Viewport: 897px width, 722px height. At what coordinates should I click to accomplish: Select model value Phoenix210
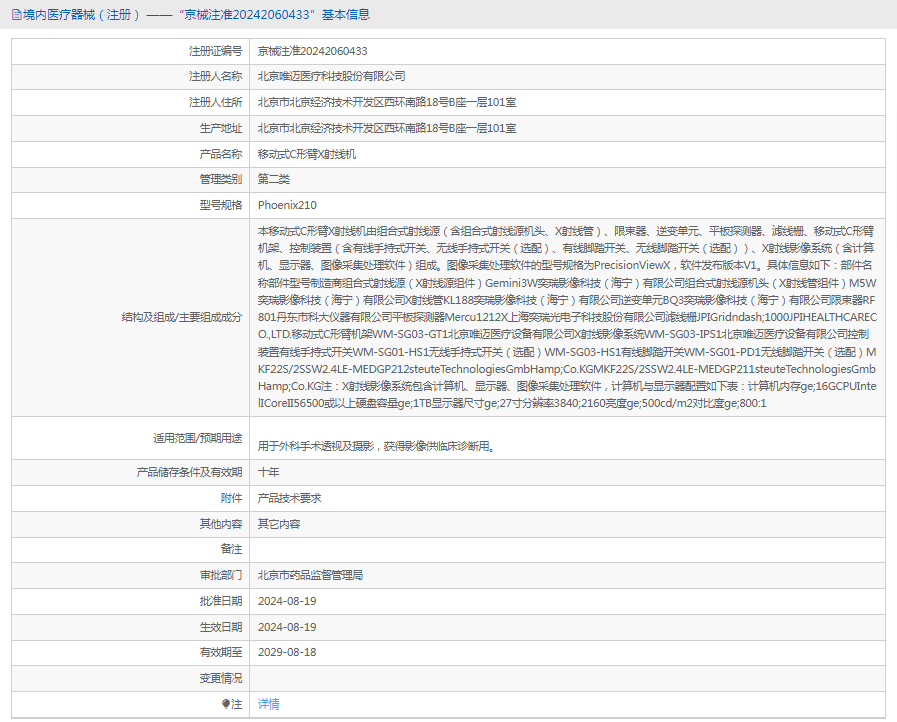click(287, 205)
